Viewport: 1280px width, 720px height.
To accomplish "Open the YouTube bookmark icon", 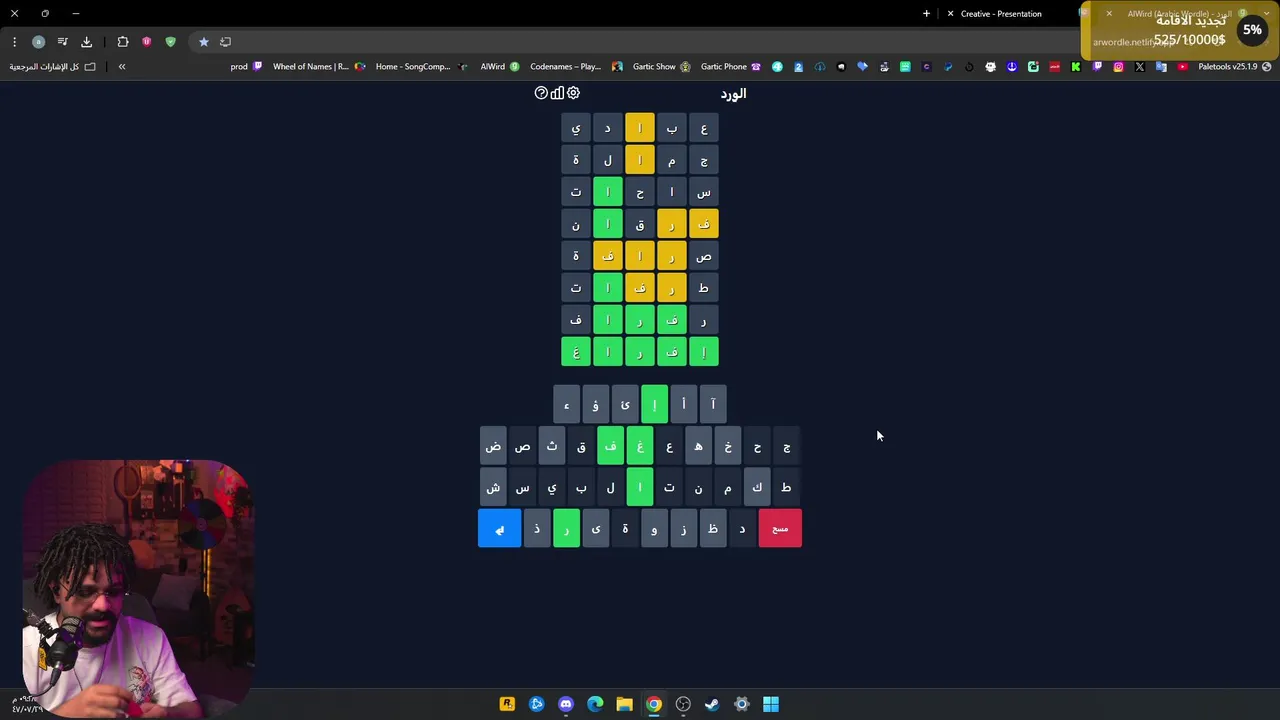I will (x=1182, y=67).
